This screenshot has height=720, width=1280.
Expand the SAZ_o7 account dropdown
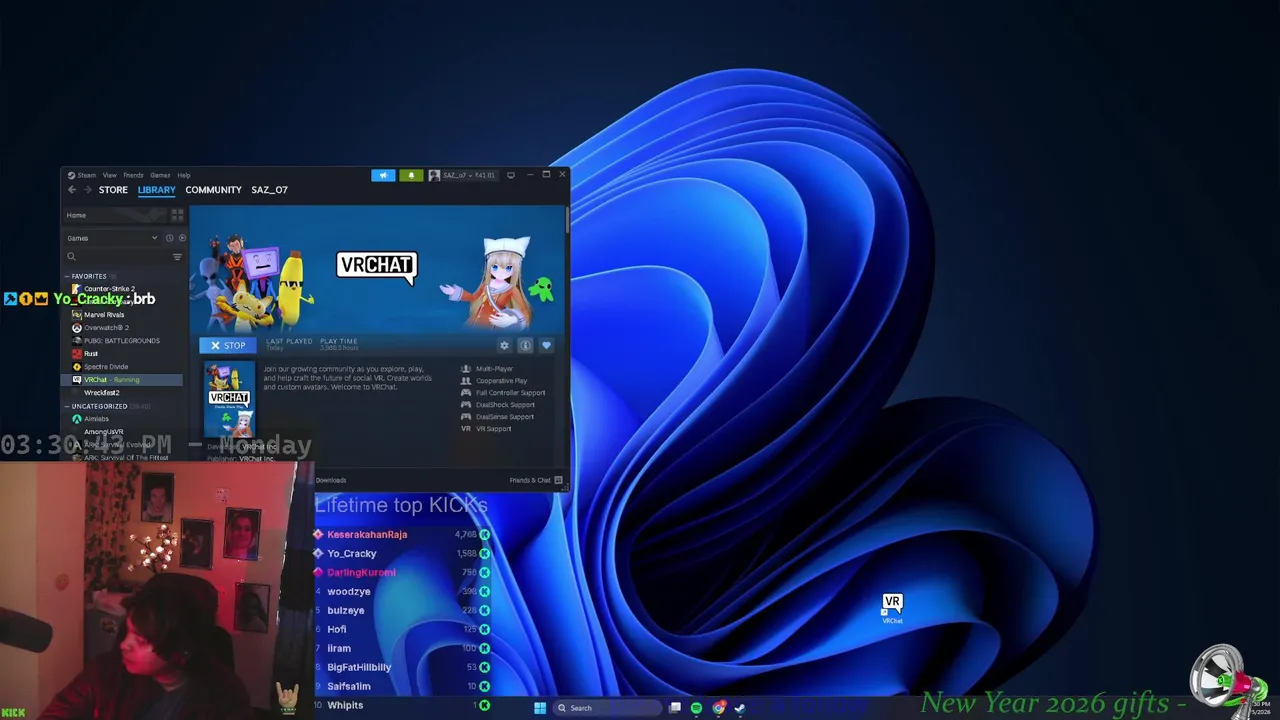pyautogui.click(x=462, y=175)
